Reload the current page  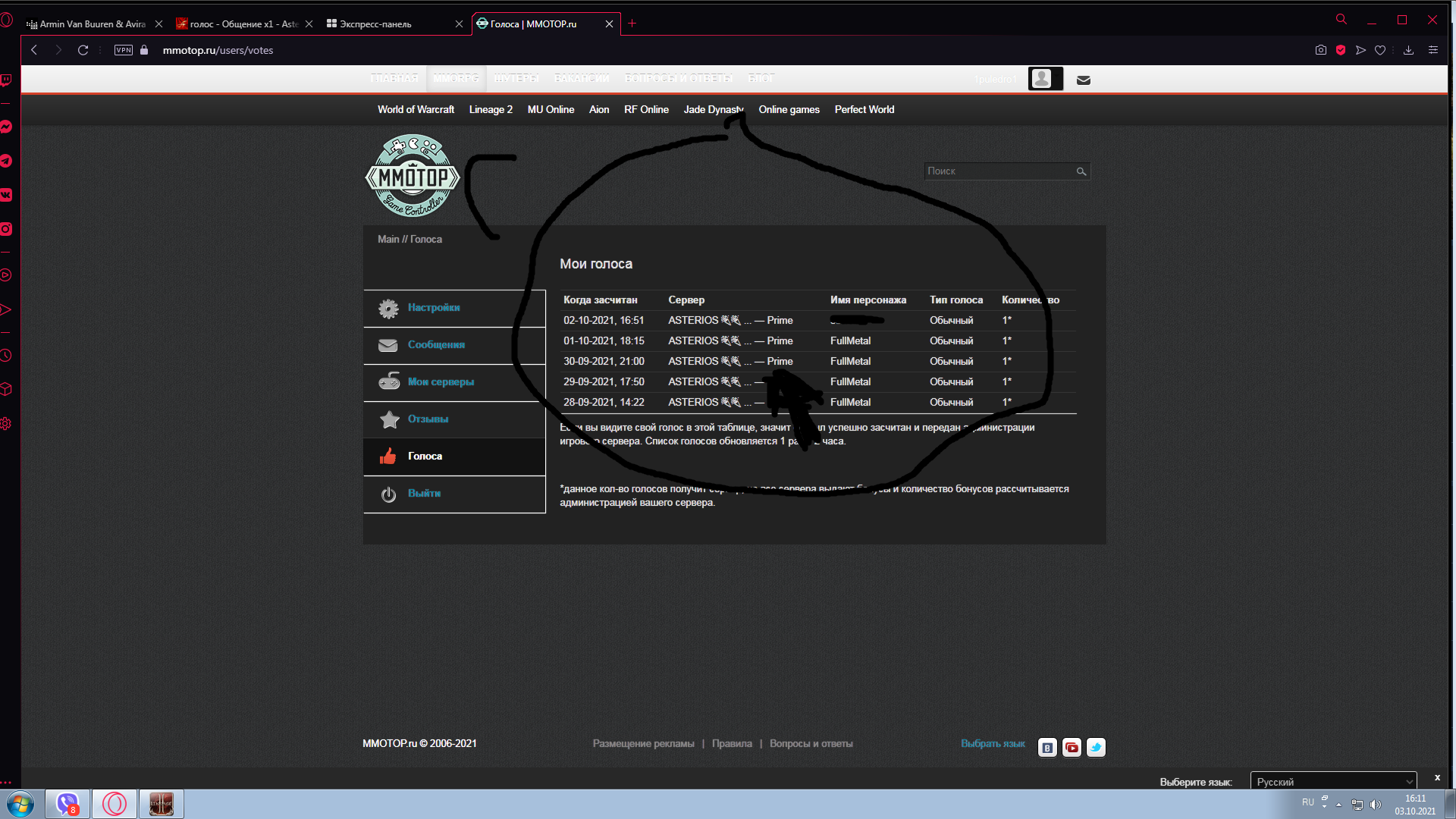pyautogui.click(x=83, y=50)
